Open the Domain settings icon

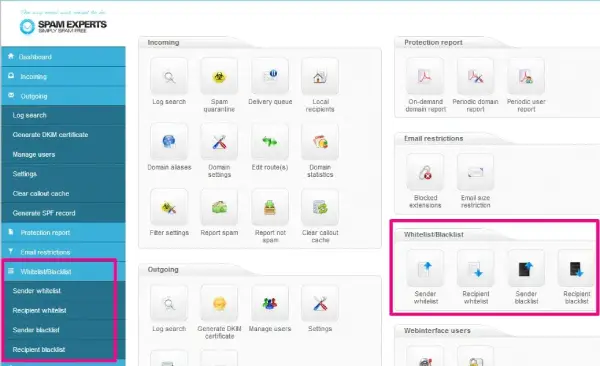(x=219, y=142)
